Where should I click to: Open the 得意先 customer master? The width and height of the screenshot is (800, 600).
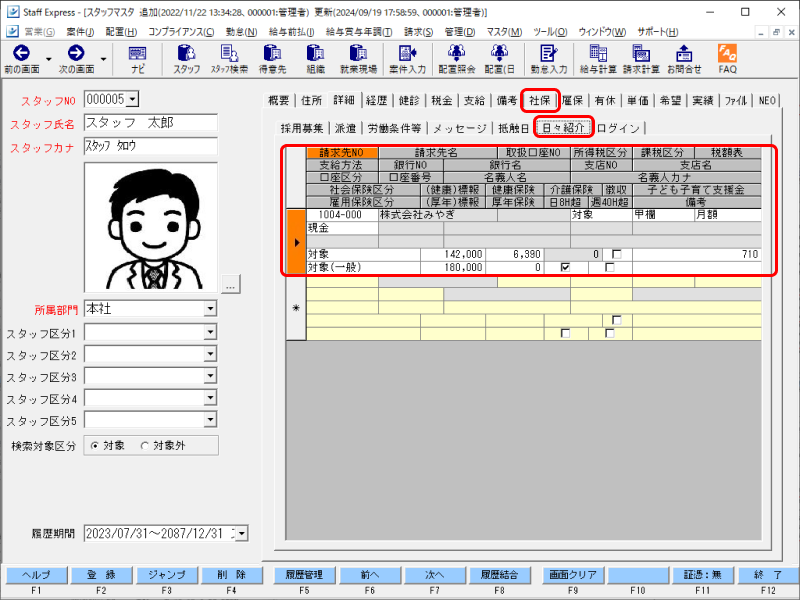click(272, 59)
